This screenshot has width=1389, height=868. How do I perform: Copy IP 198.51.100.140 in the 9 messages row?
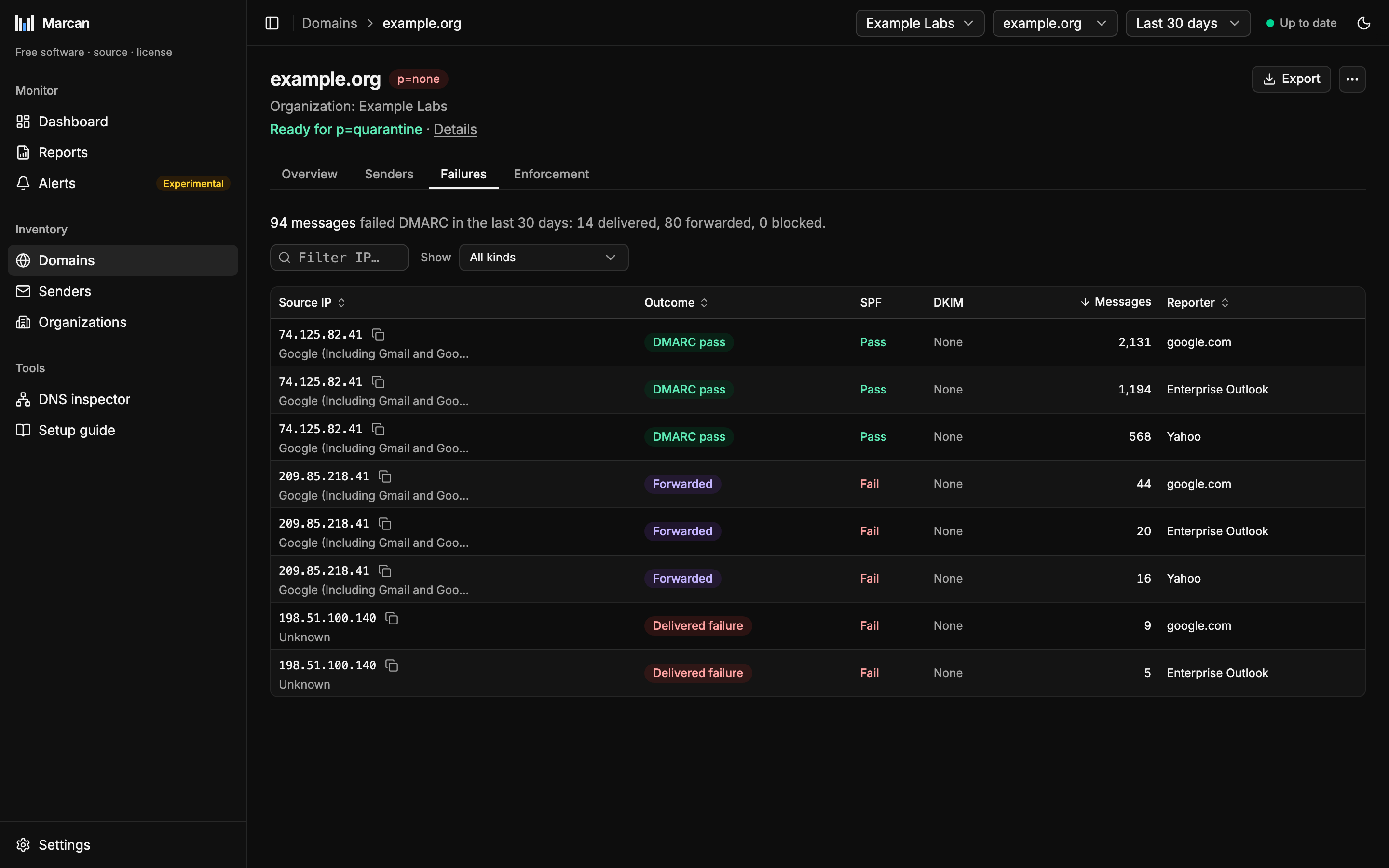(x=392, y=618)
